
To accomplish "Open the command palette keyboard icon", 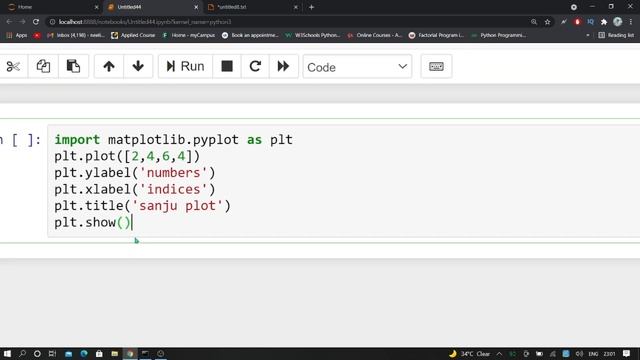I will coord(436,66).
